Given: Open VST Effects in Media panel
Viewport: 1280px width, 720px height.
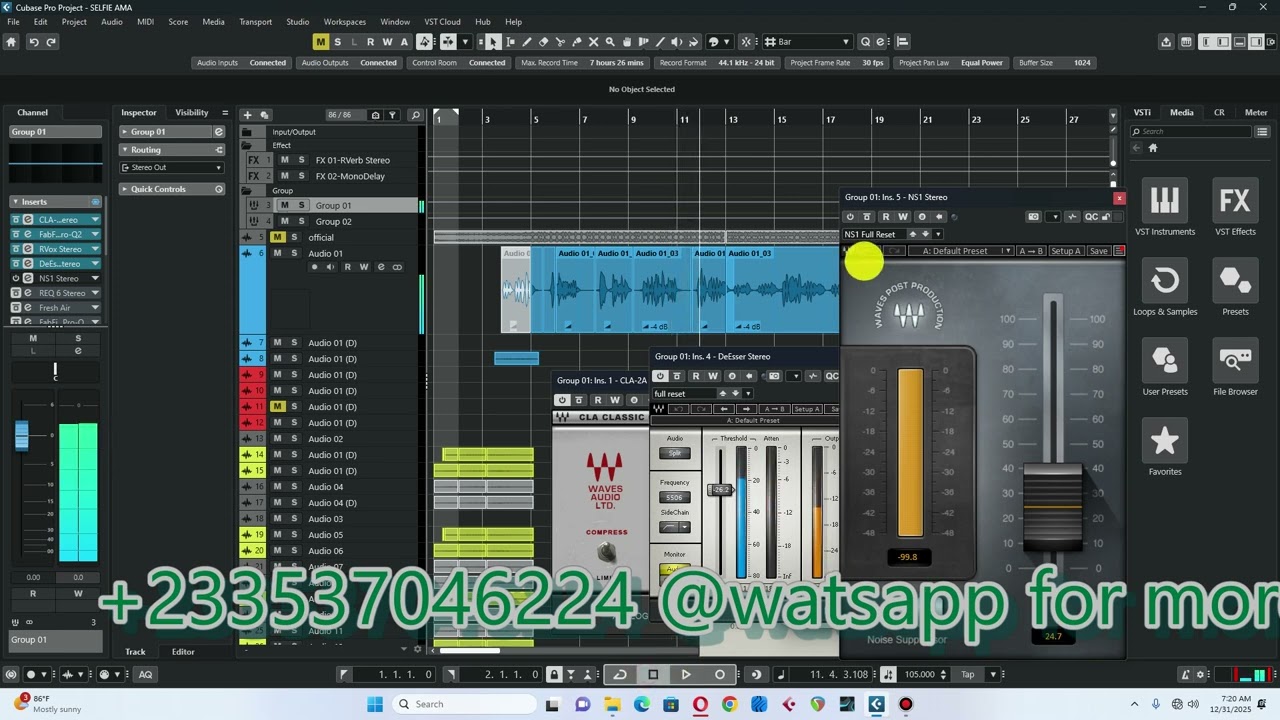Looking at the screenshot, I should coord(1235,208).
